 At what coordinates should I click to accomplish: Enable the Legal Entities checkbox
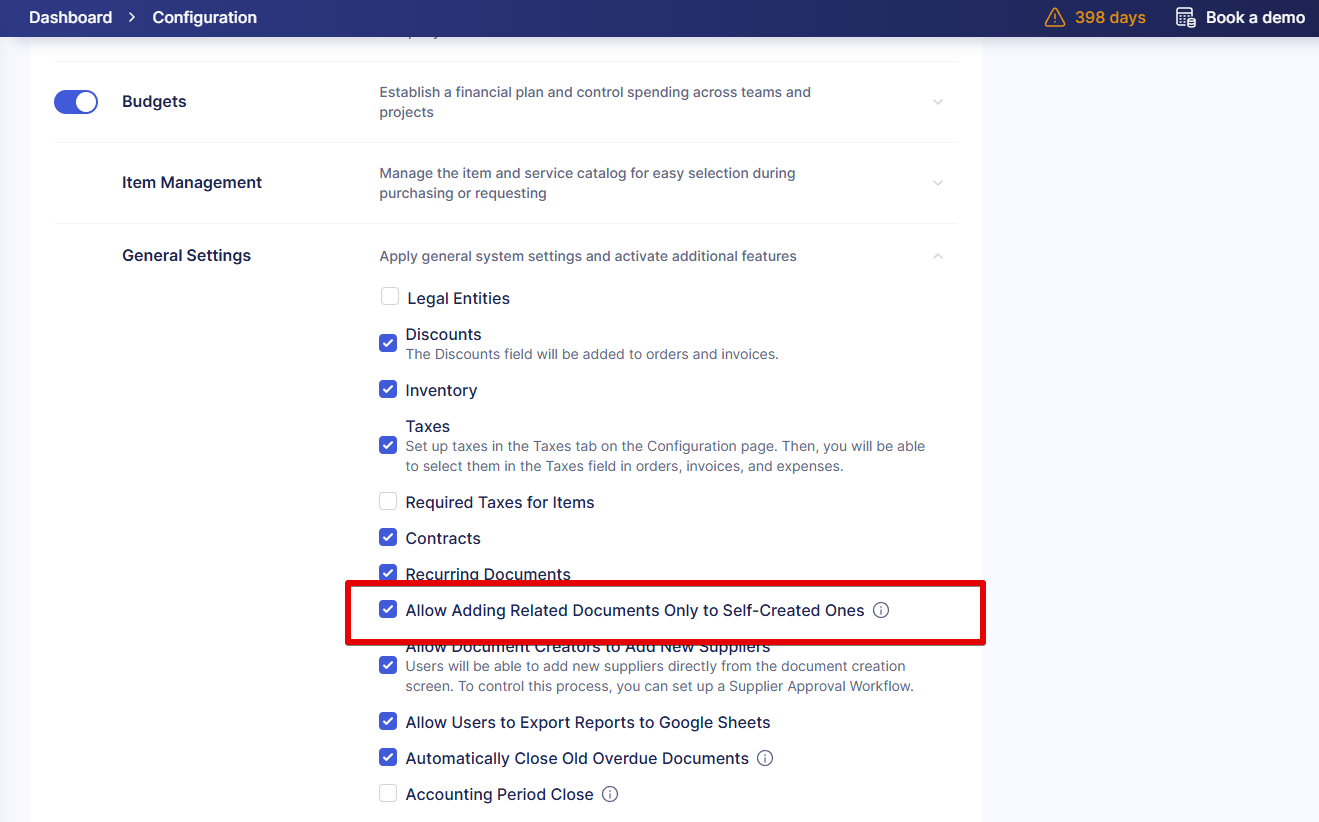390,297
